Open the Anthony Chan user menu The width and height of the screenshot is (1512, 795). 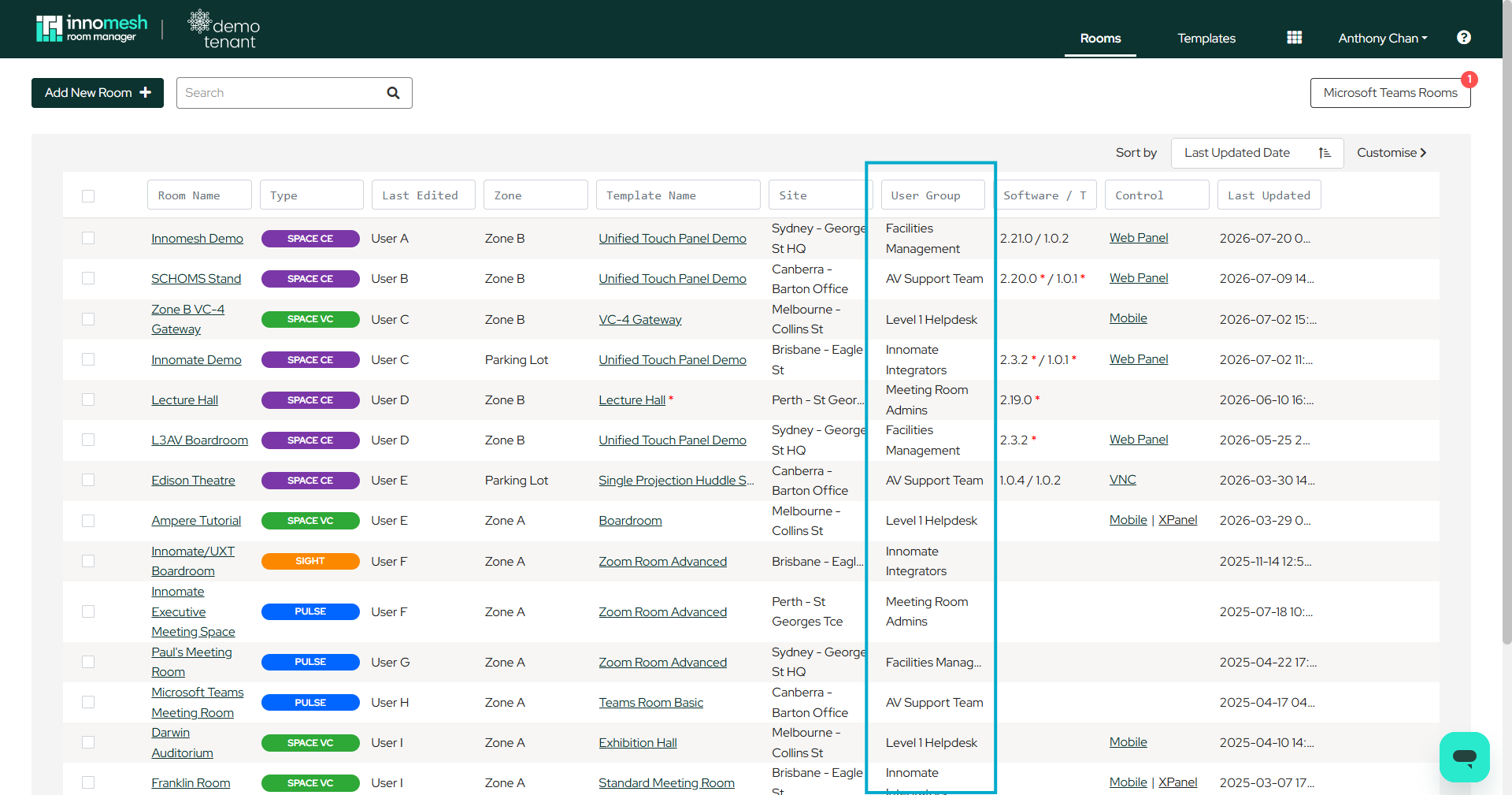click(x=1382, y=38)
